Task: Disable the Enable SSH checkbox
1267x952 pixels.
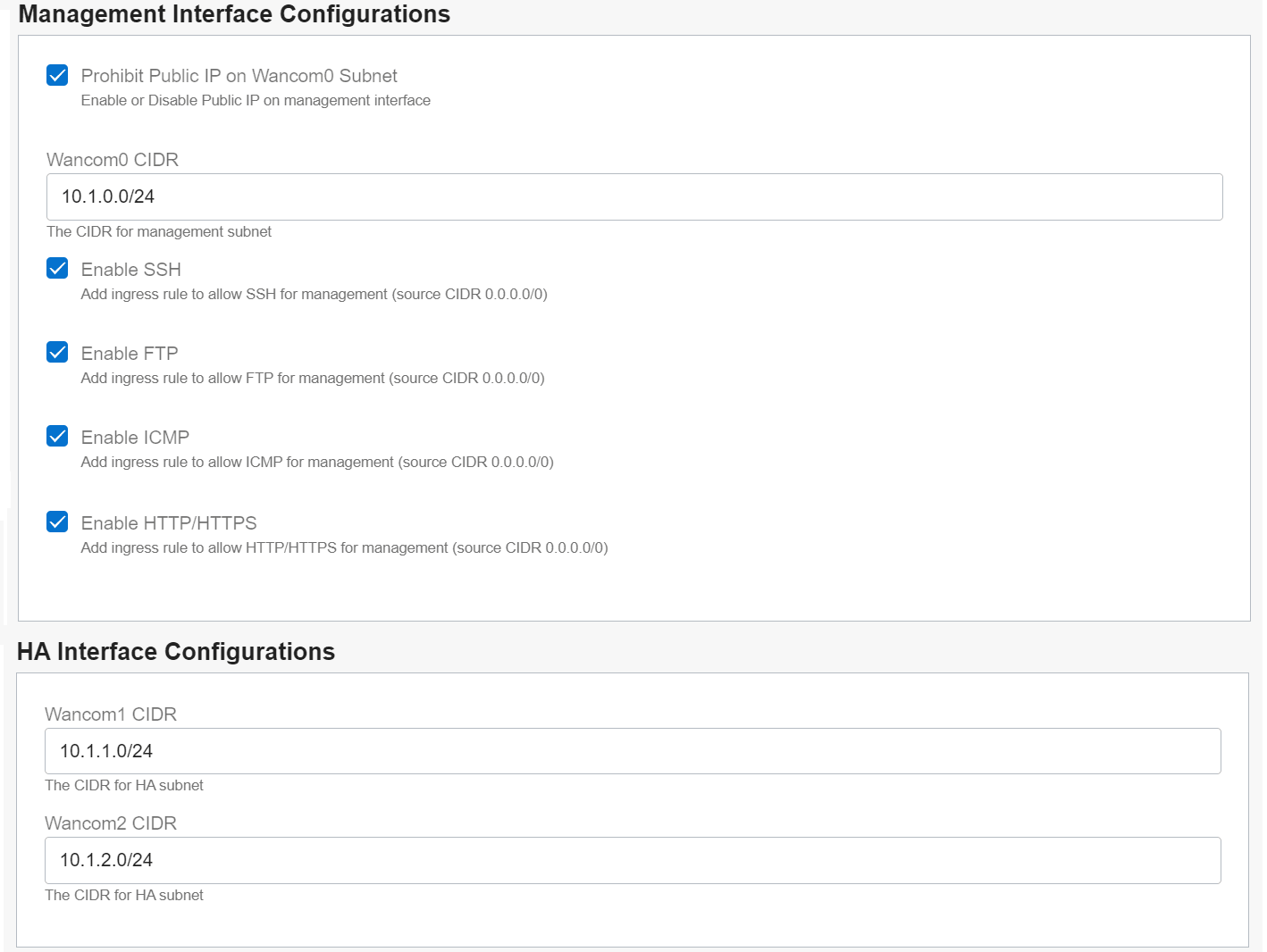Action: tap(56, 268)
